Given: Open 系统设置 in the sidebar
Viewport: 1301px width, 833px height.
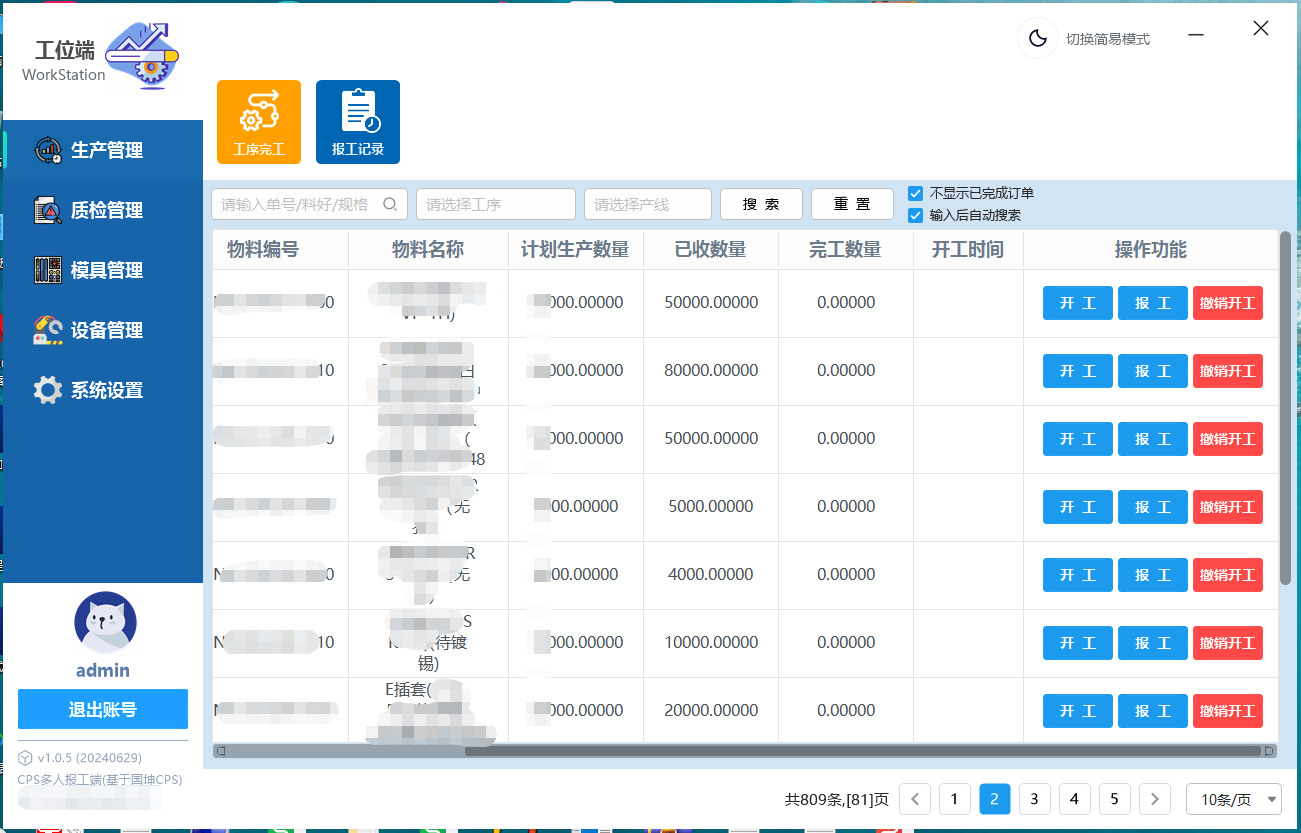Looking at the screenshot, I should (105, 390).
